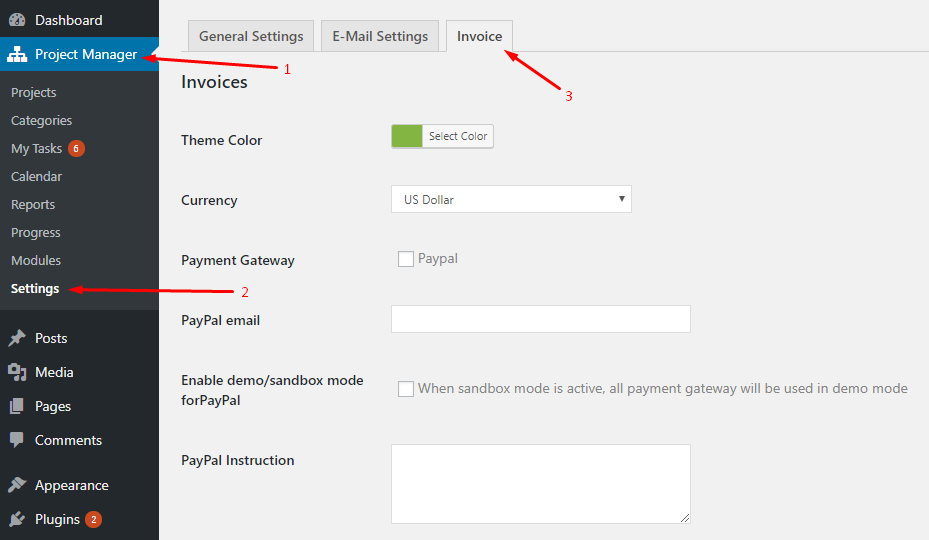
Task: Open the Reports submenu link
Action: pos(33,204)
